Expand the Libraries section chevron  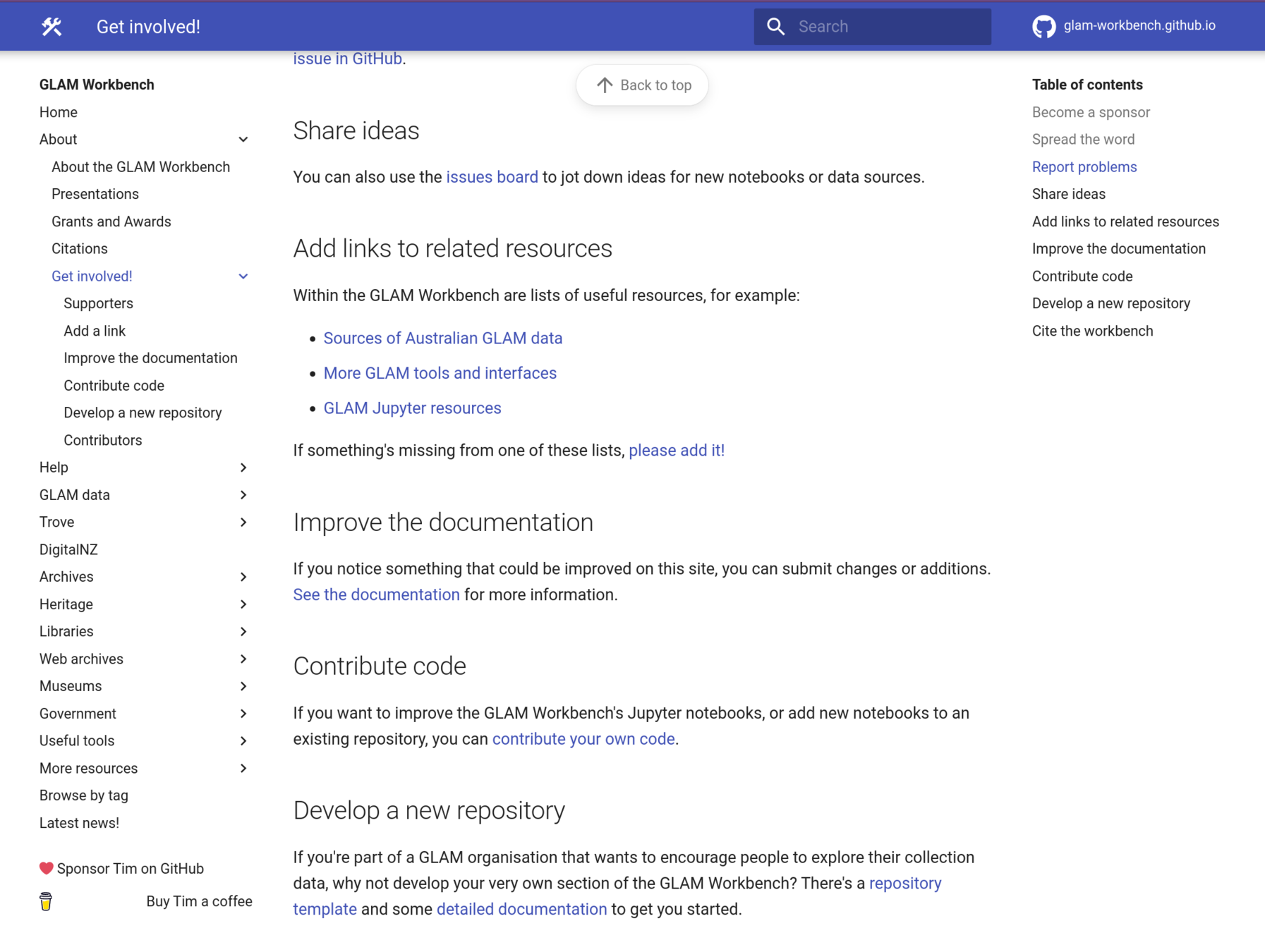pos(243,632)
